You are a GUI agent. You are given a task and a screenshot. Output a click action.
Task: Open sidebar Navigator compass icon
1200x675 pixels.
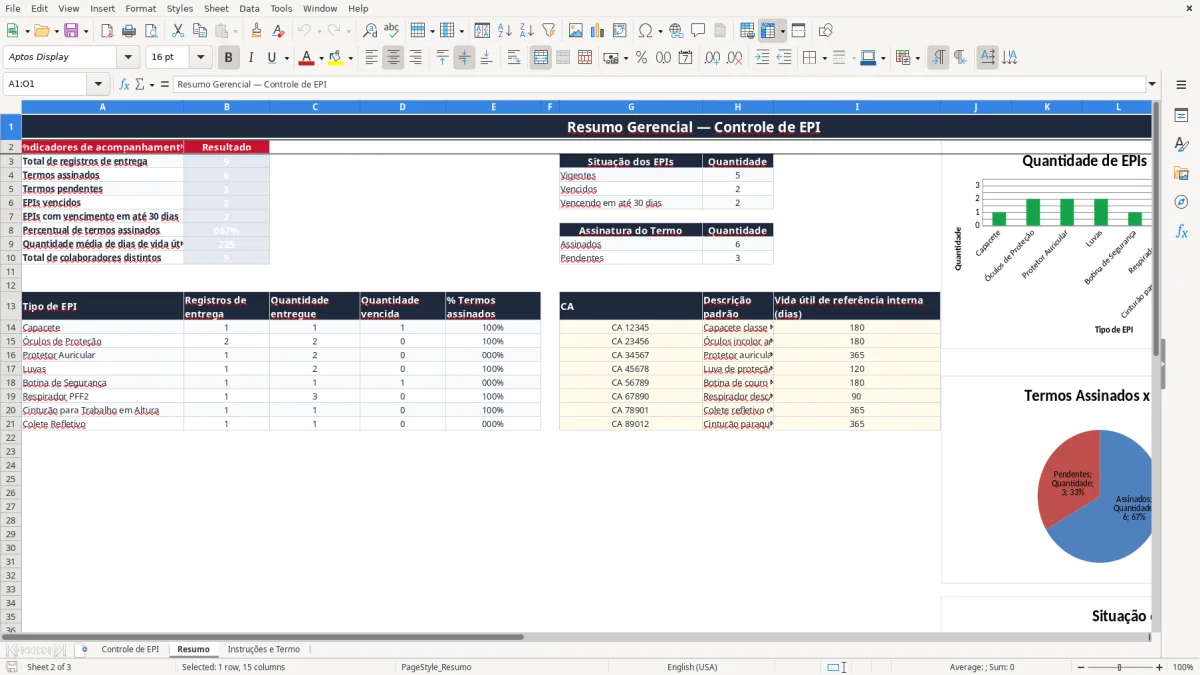1181,202
